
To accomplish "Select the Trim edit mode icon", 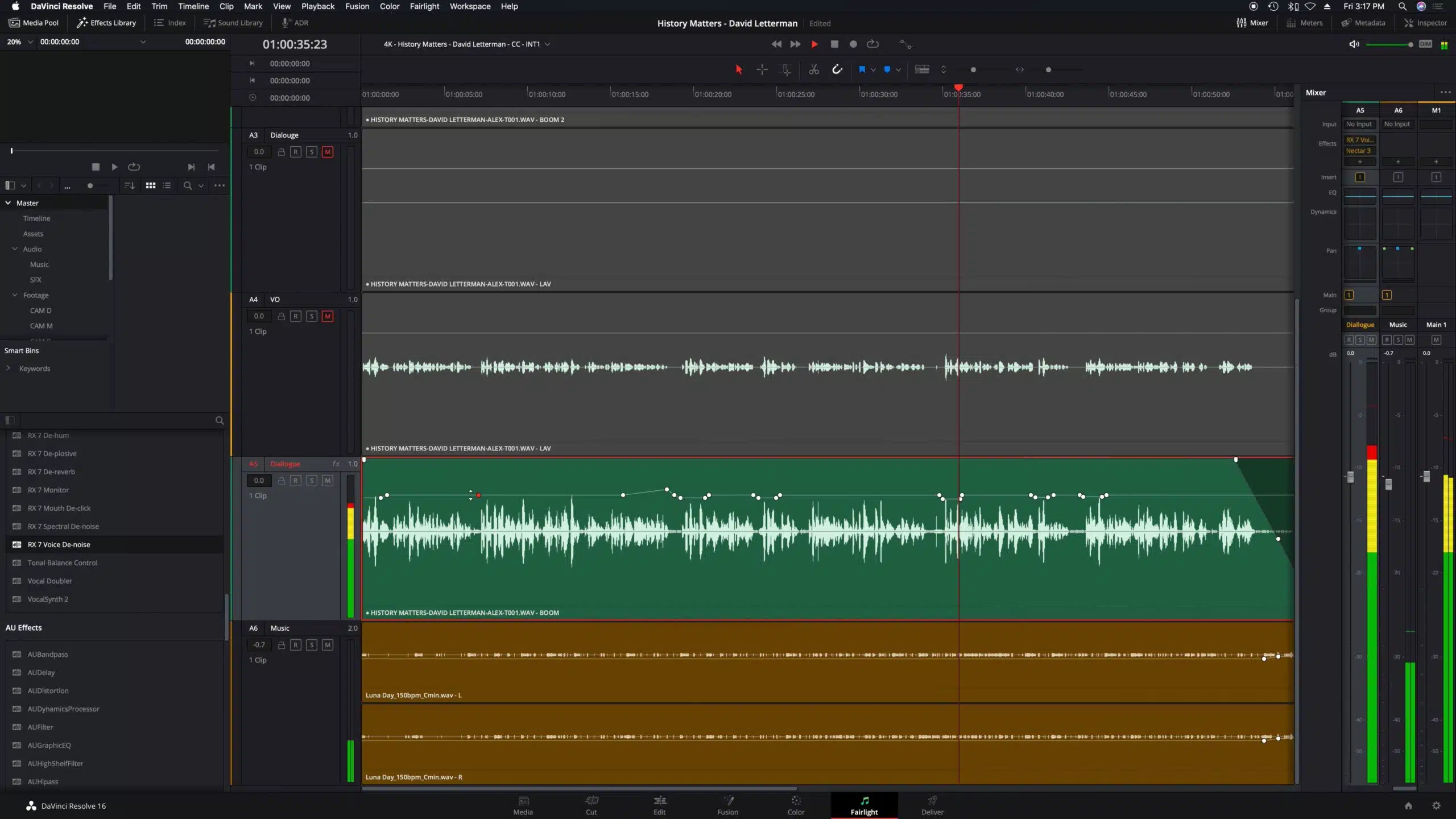I will pyautogui.click(x=787, y=69).
